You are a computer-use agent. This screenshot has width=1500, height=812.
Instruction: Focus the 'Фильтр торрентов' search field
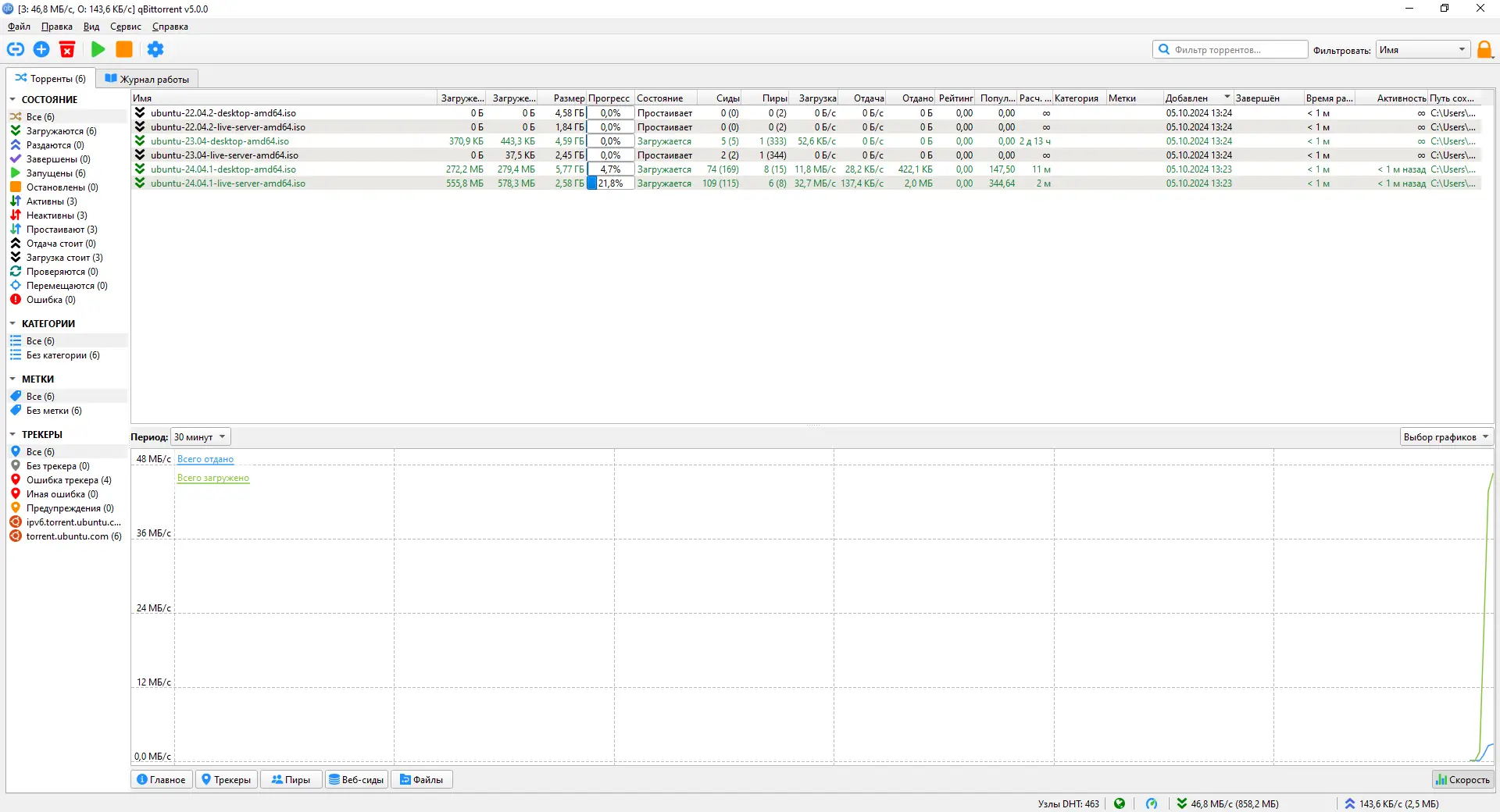click(1230, 50)
